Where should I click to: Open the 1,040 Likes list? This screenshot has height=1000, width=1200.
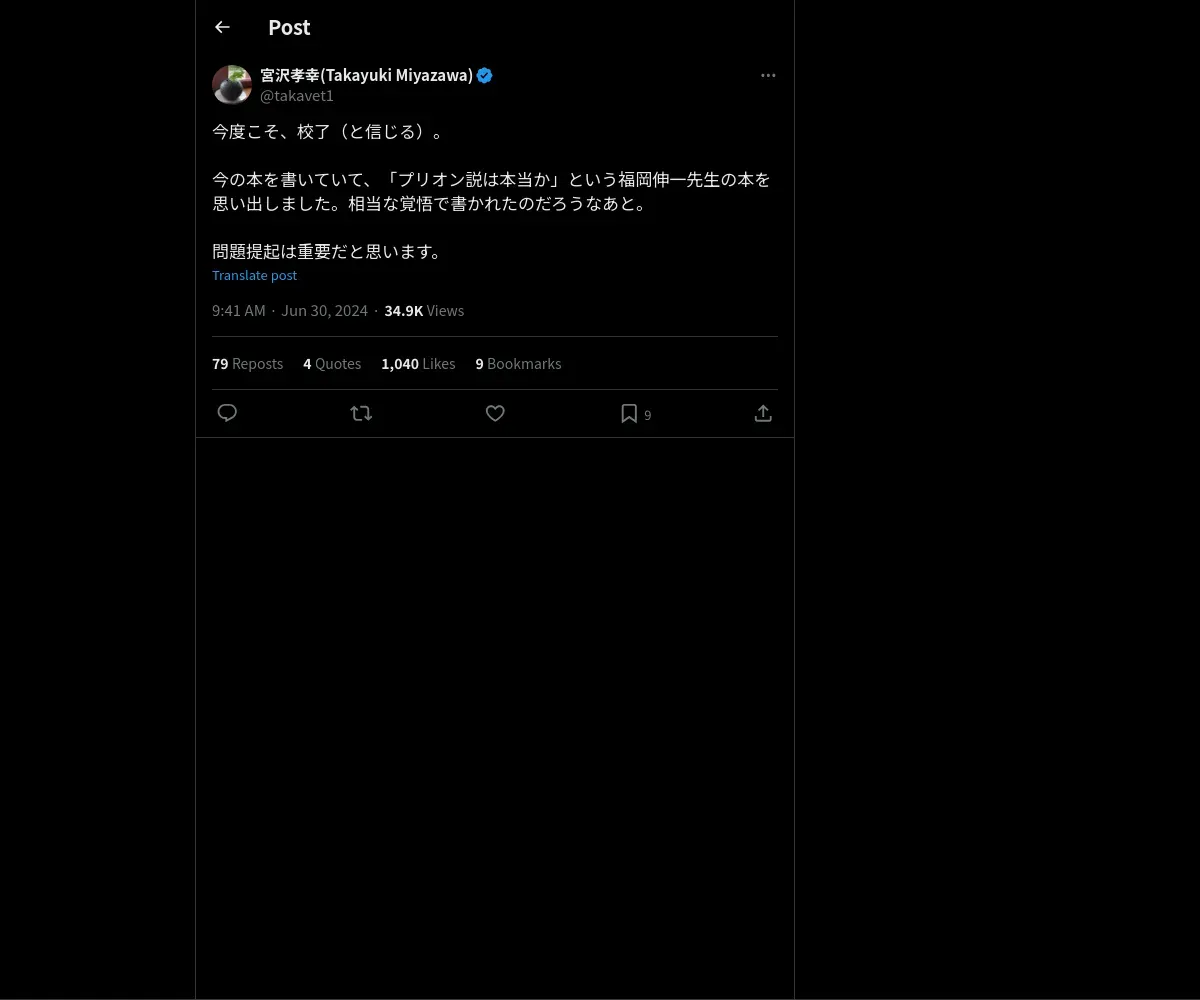418,363
